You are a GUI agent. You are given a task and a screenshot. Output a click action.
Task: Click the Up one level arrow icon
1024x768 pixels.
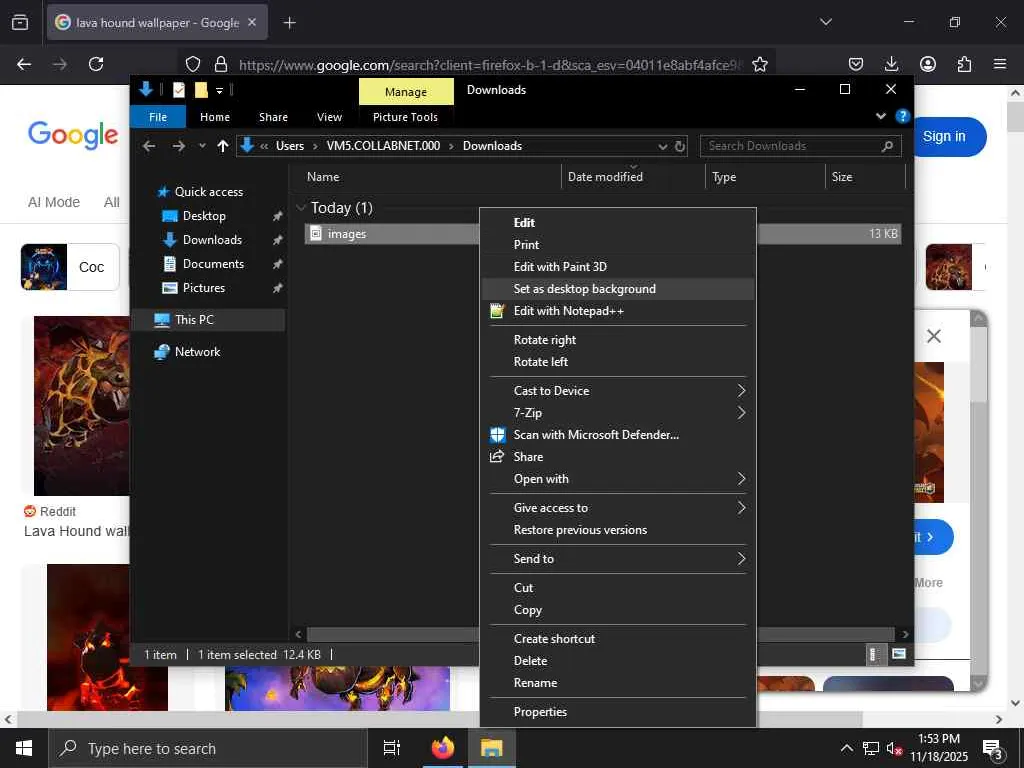click(223, 146)
